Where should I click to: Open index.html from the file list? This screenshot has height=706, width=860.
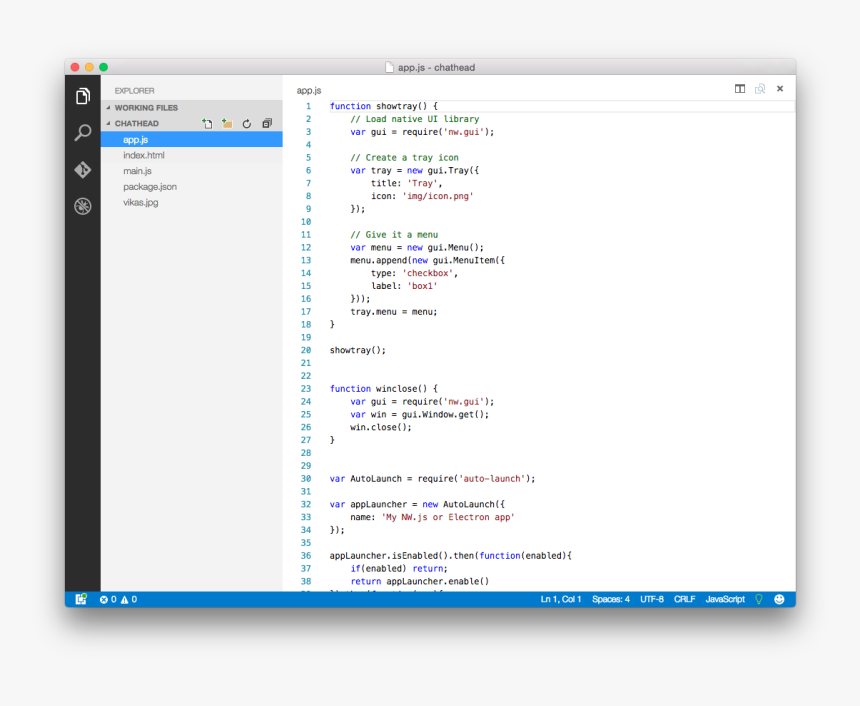pos(144,155)
